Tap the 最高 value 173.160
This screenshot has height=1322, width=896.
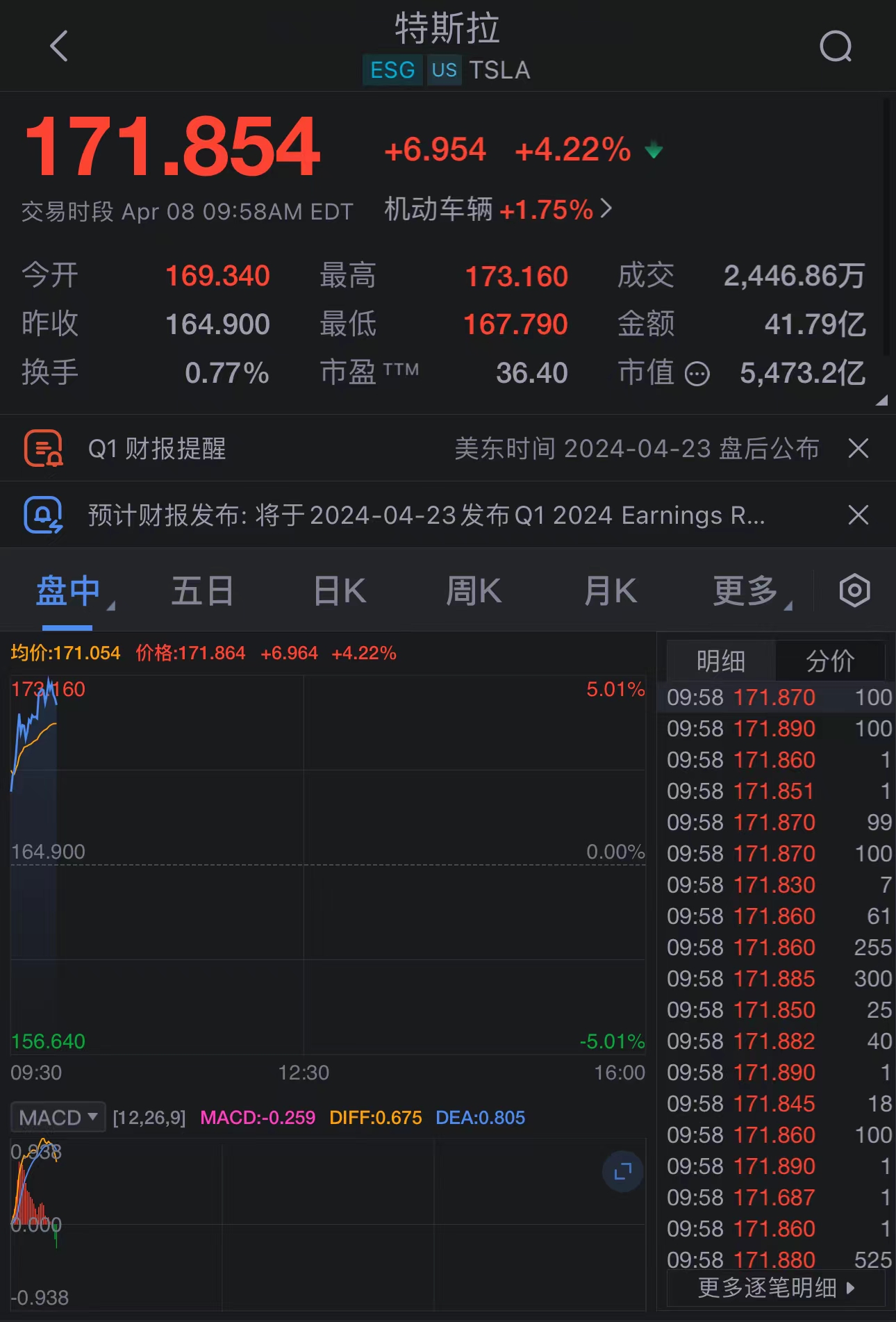tap(517, 276)
